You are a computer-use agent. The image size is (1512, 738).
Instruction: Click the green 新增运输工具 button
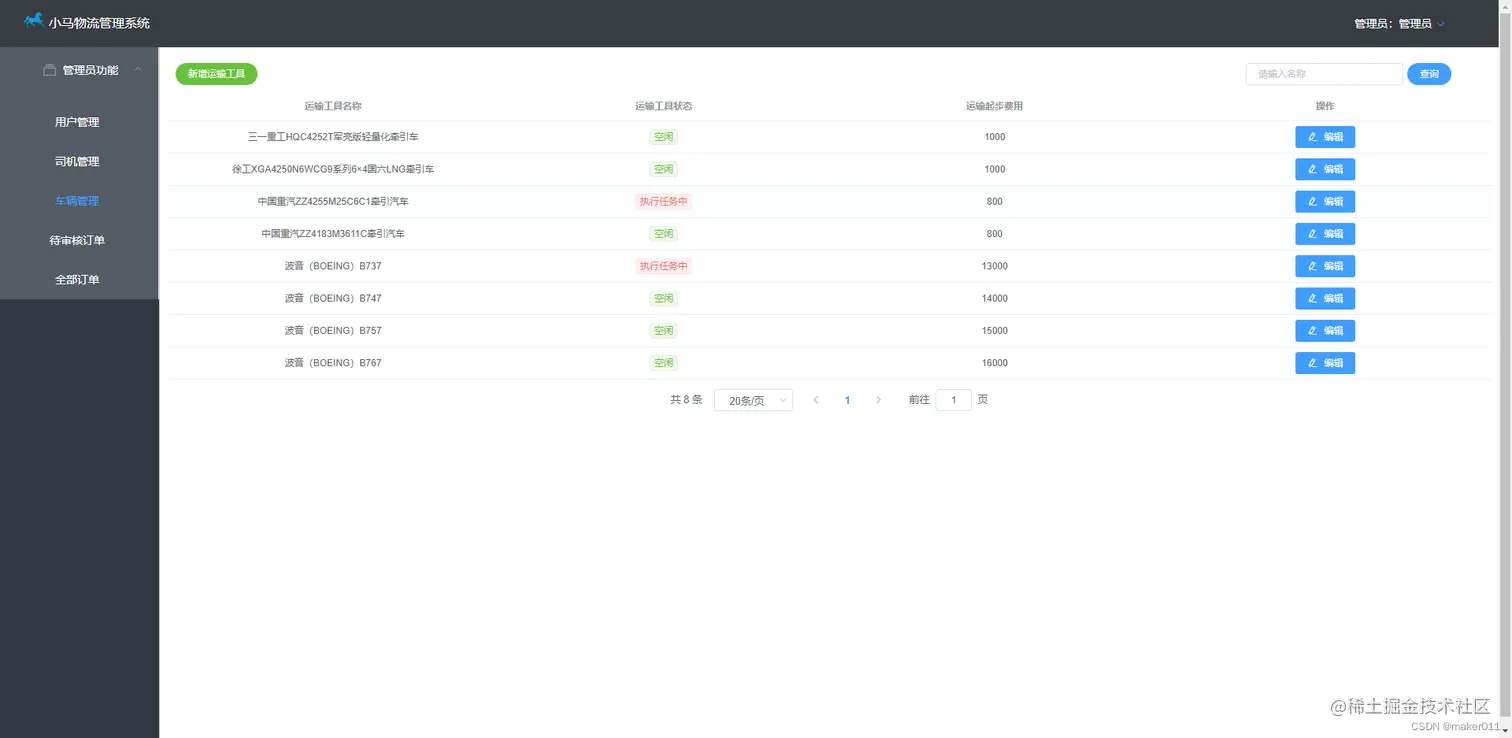pos(216,74)
